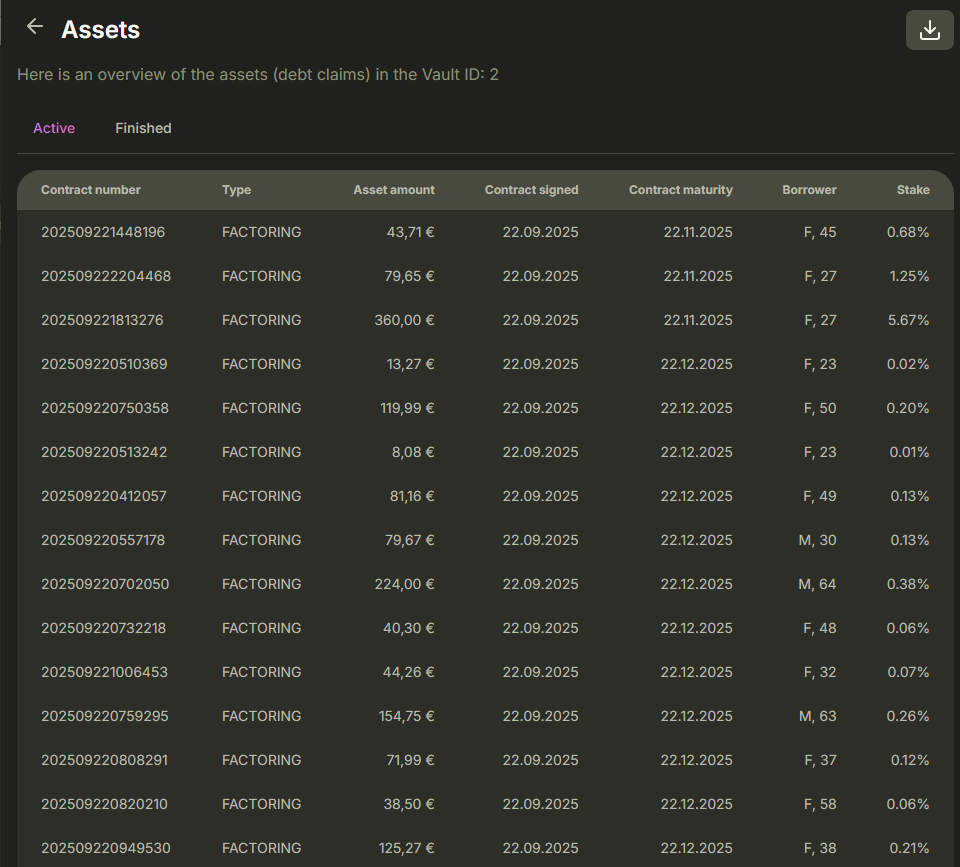Select contract number 202509221448196
Viewport: 960px width, 867px height.
coord(103,232)
